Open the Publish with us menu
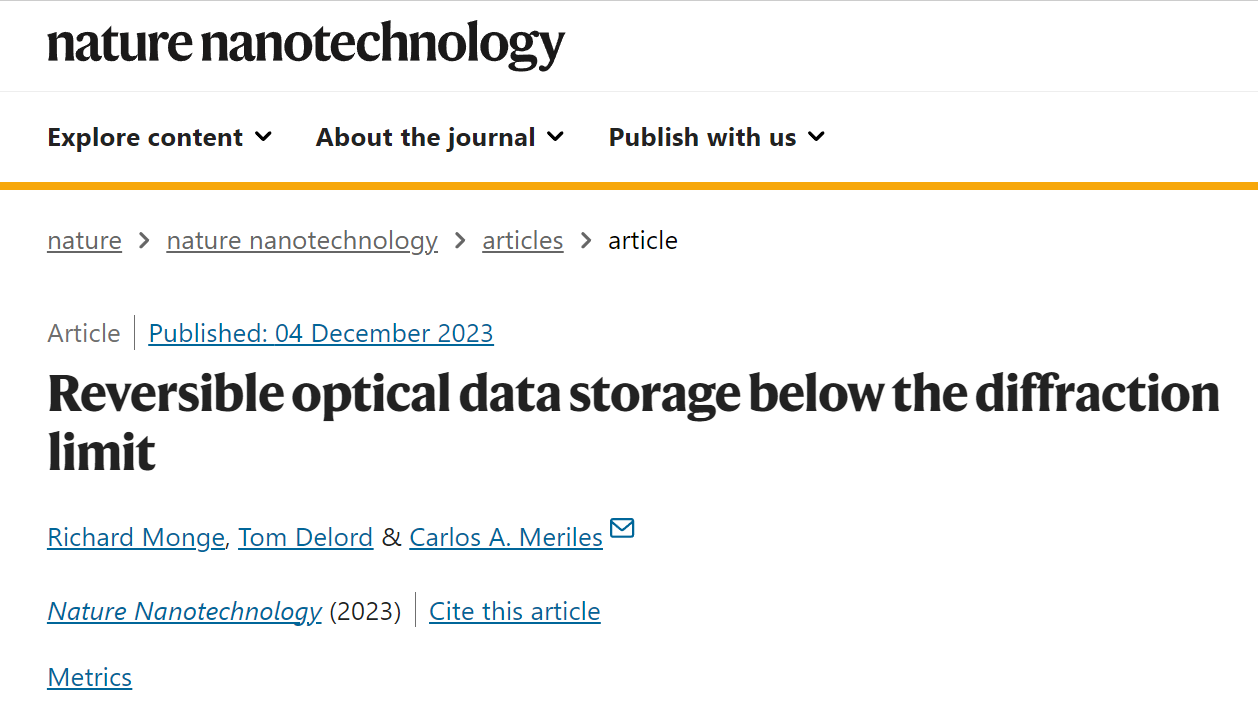 (717, 137)
